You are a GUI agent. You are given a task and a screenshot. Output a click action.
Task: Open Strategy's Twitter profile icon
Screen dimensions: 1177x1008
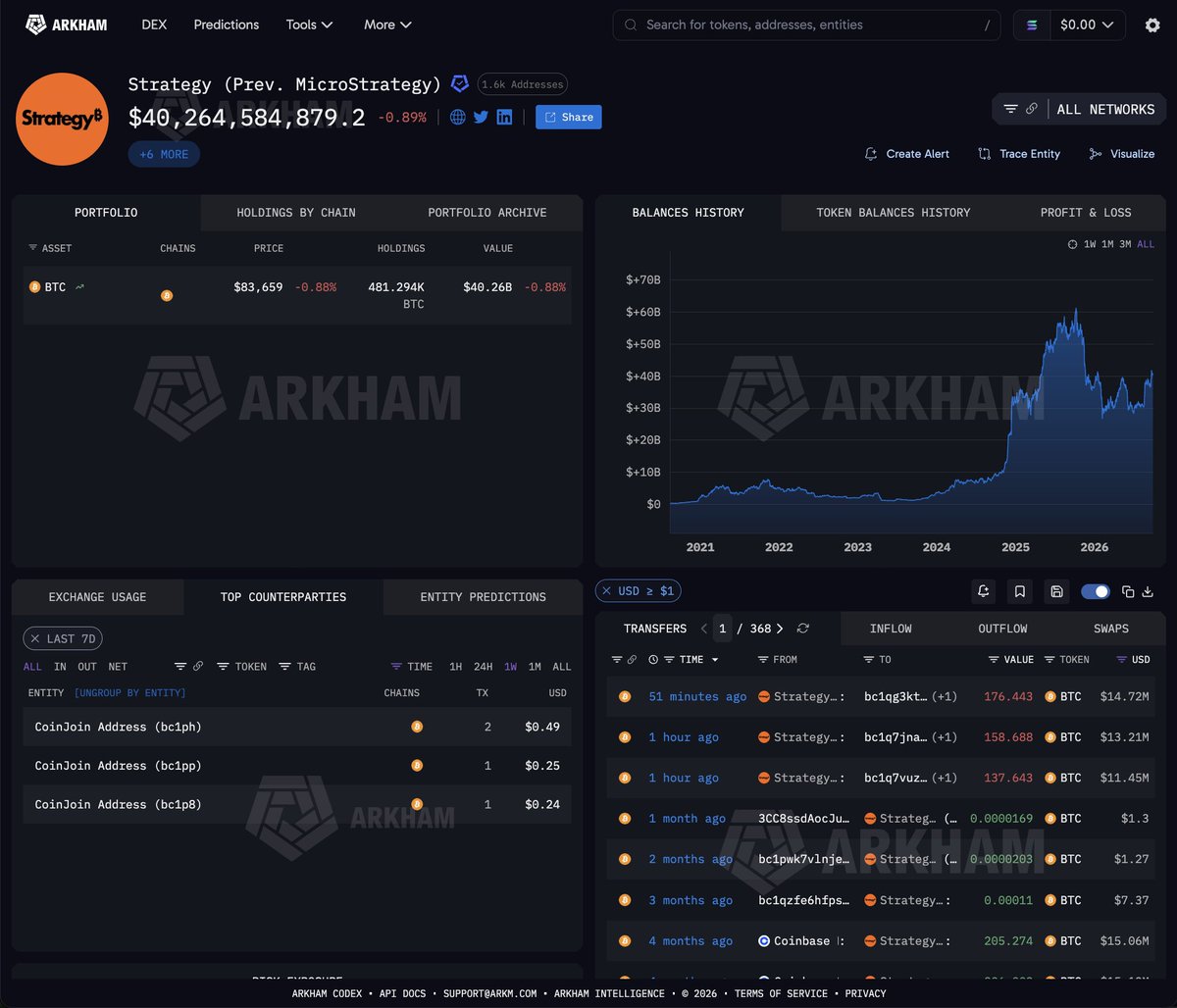[481, 117]
